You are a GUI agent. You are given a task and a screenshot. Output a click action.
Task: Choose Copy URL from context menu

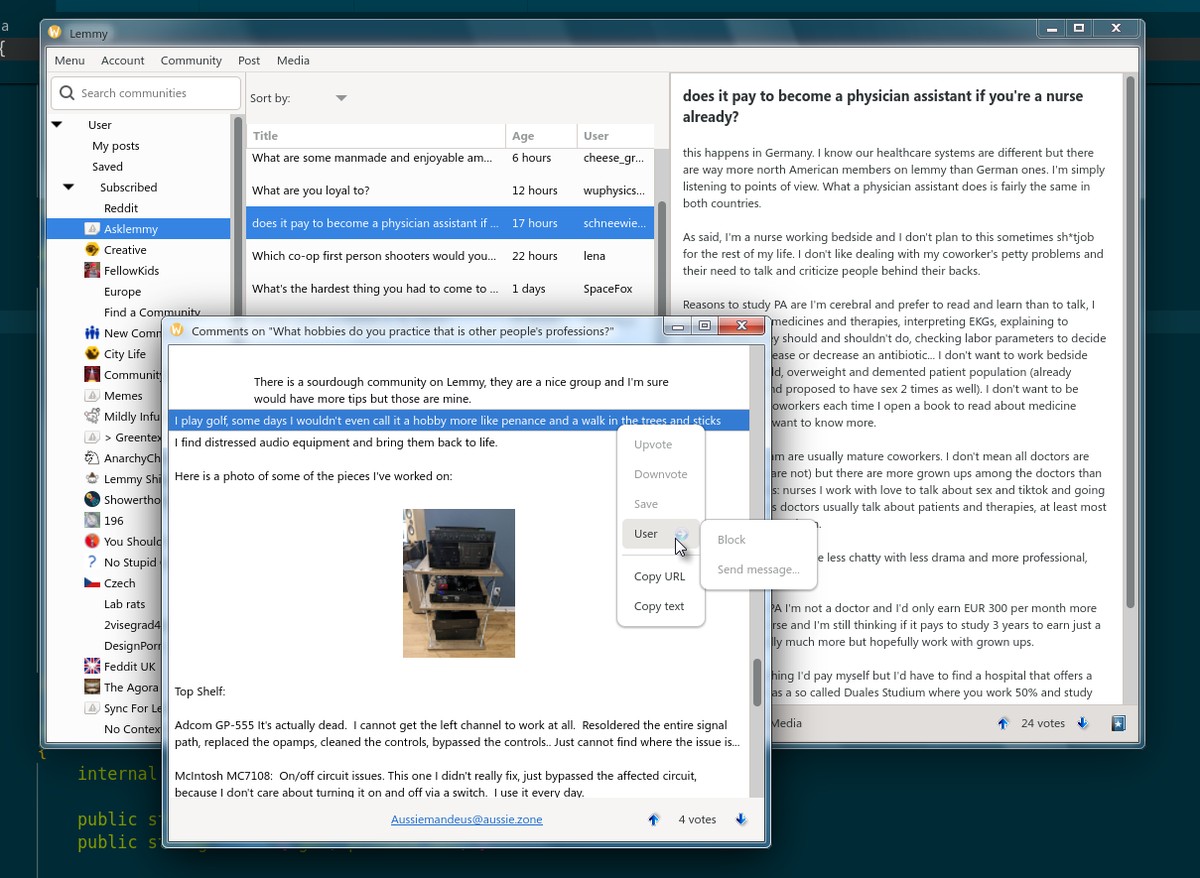pyautogui.click(x=659, y=576)
